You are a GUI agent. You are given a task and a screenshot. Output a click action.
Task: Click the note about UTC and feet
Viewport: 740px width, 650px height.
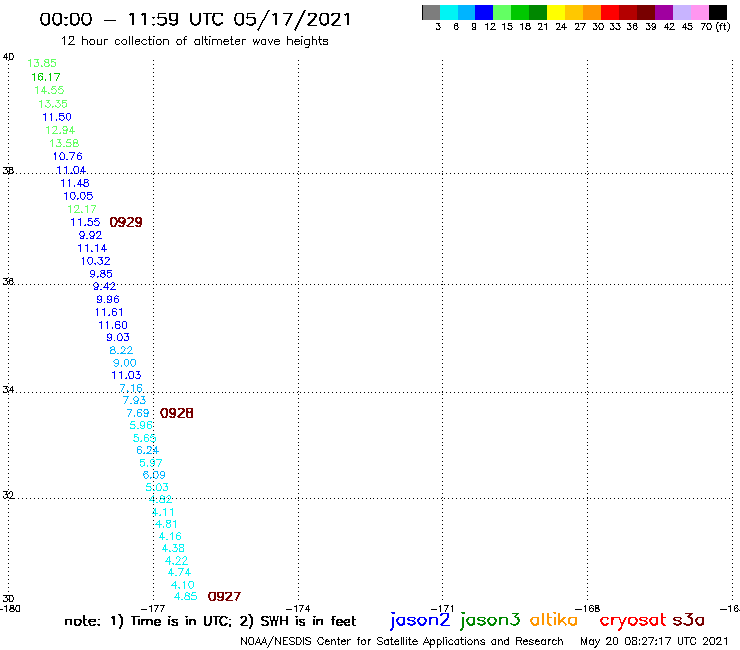210,621
